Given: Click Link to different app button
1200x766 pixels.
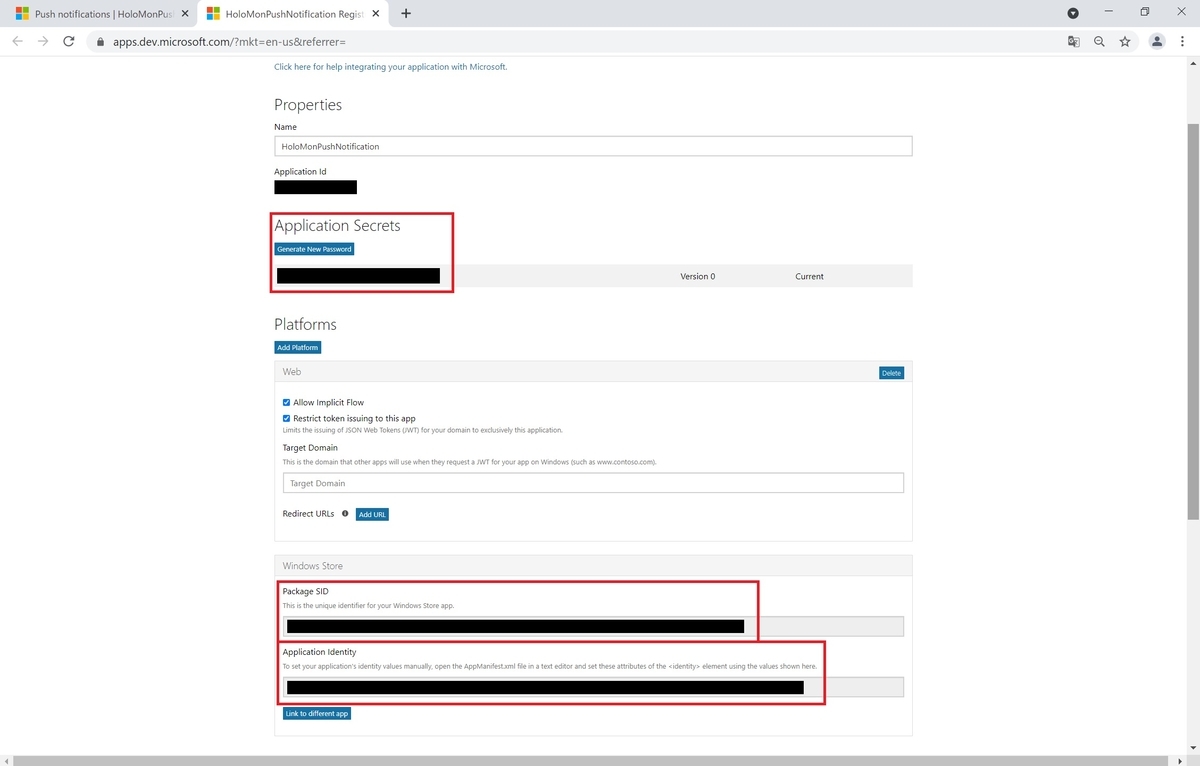Looking at the screenshot, I should coord(317,713).
